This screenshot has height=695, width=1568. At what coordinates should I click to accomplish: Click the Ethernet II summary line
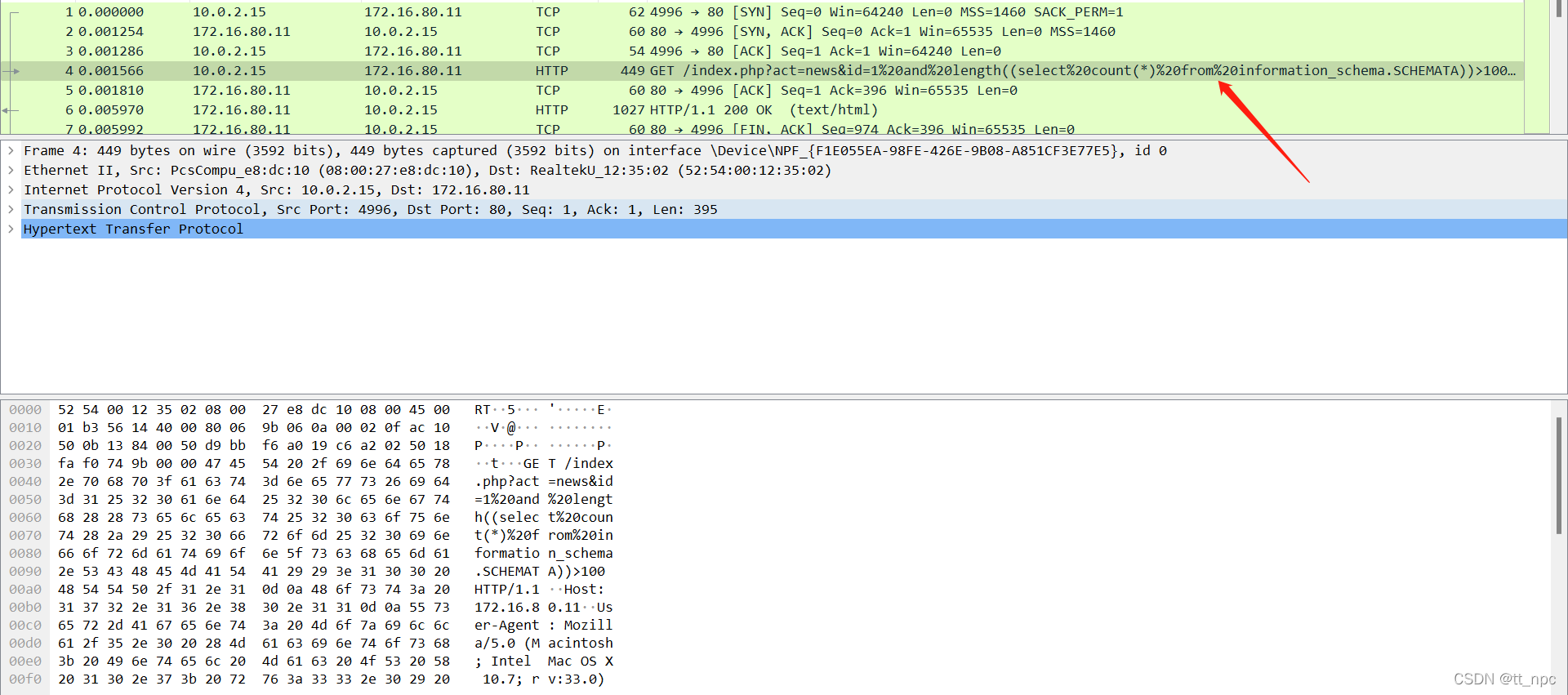(x=427, y=170)
